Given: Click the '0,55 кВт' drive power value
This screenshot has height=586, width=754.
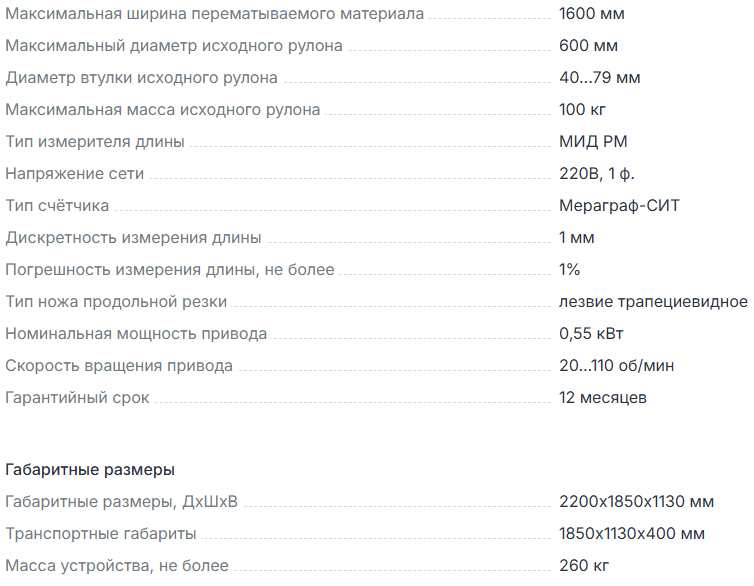Looking at the screenshot, I should point(592,334).
